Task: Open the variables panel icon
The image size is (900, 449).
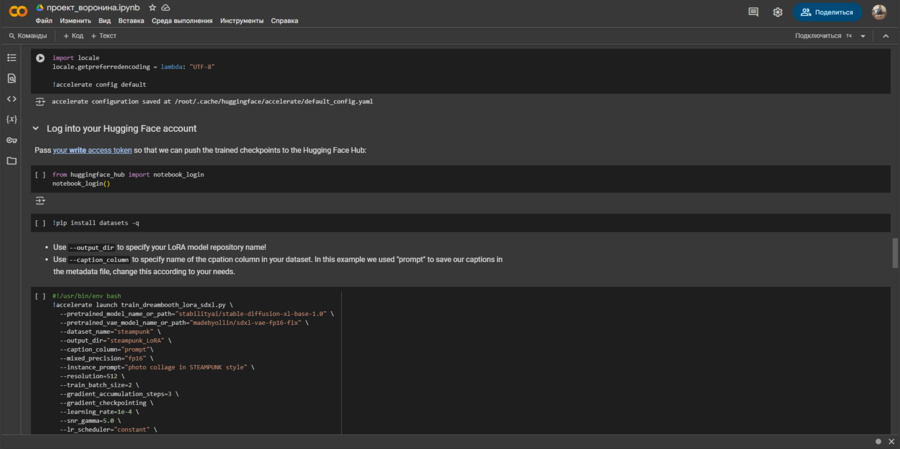Action: click(11, 119)
